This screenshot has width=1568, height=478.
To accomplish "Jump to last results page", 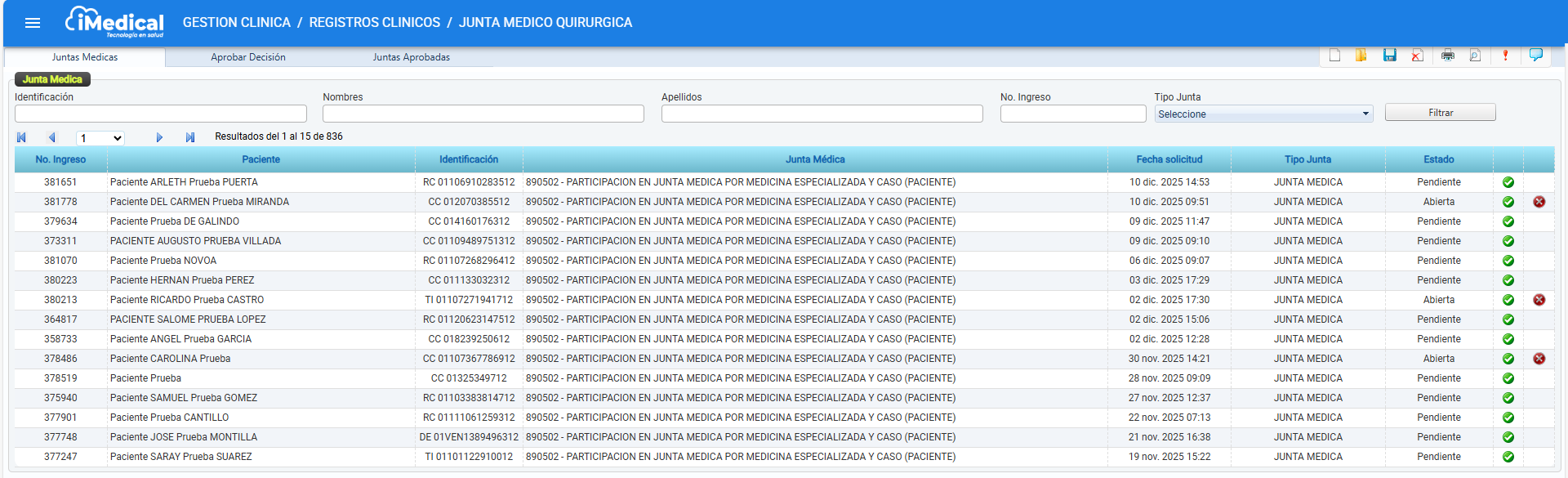I will coord(189,137).
